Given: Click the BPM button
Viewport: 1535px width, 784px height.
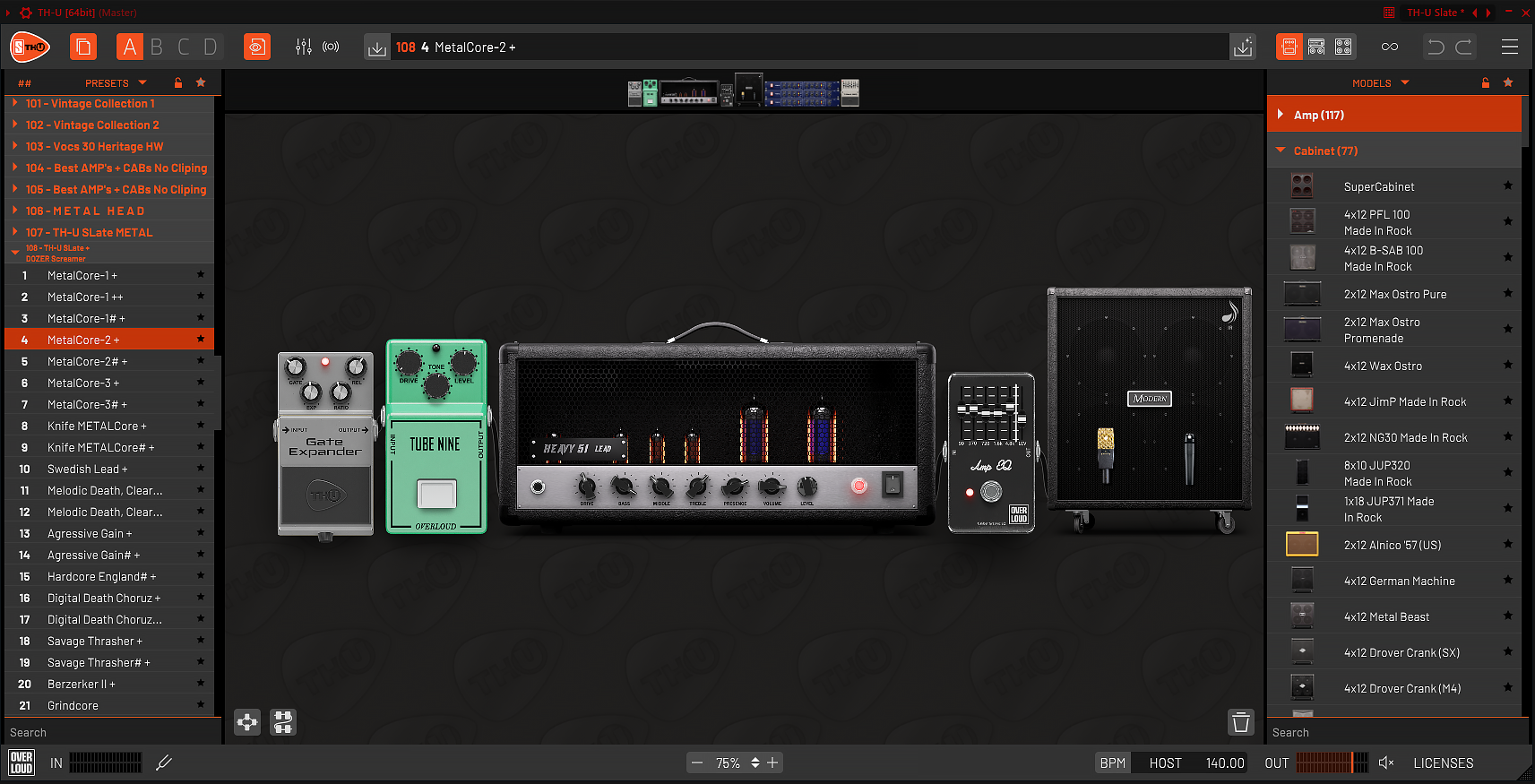Looking at the screenshot, I should pyautogui.click(x=1112, y=762).
